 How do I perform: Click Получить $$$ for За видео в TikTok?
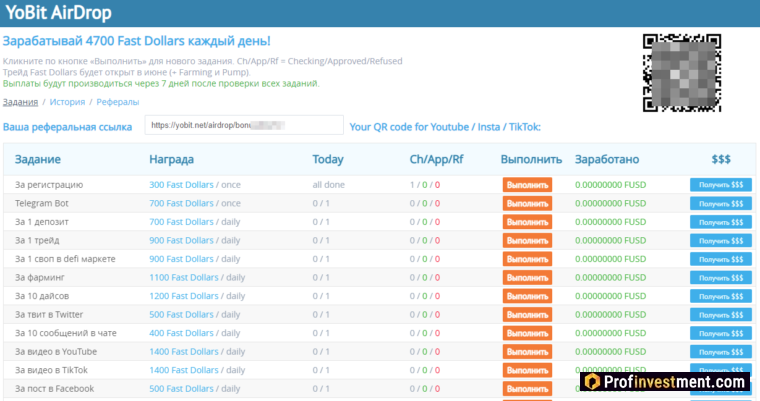720,370
